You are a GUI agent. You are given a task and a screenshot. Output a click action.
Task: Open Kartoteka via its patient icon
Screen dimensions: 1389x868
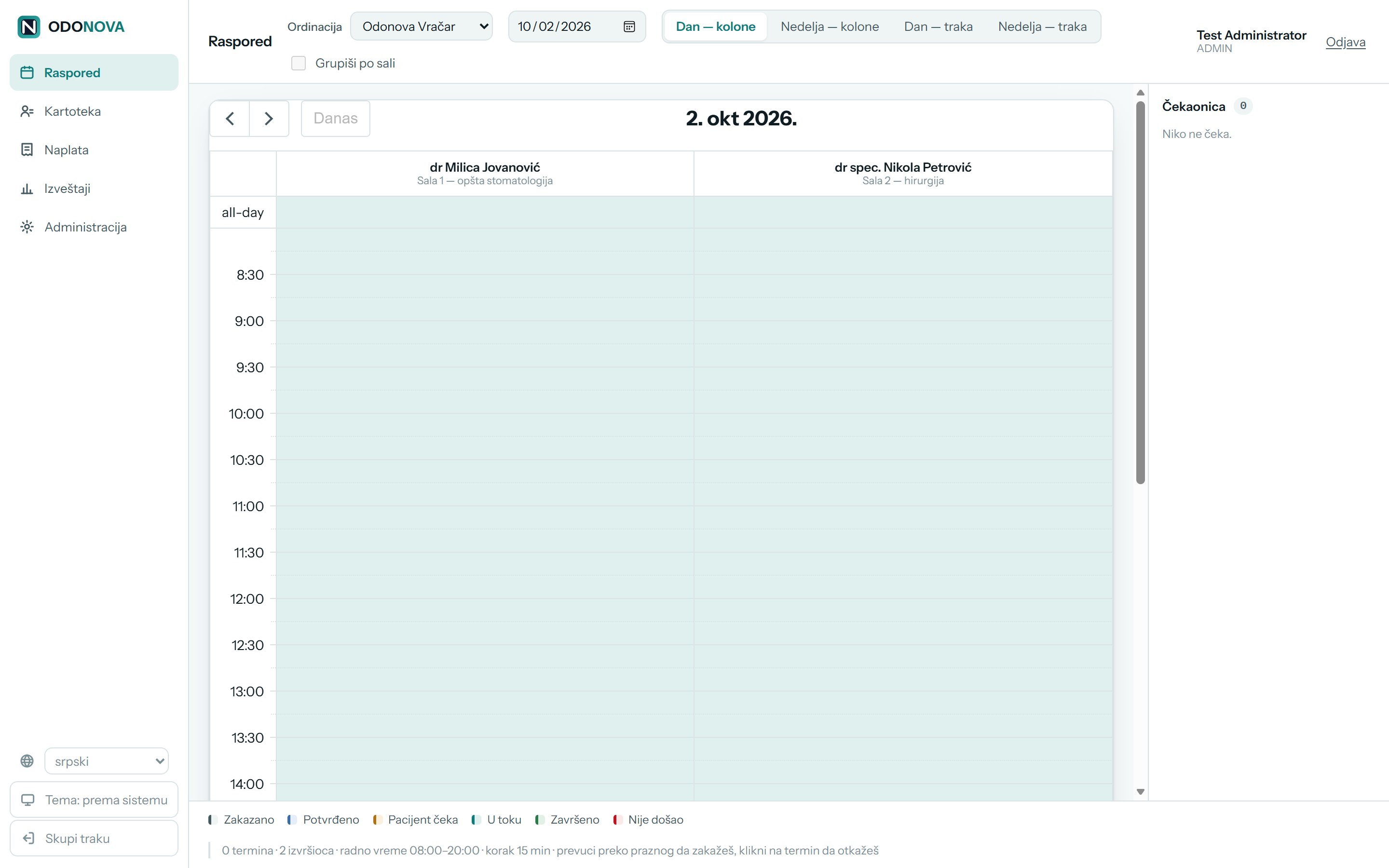pyautogui.click(x=27, y=111)
